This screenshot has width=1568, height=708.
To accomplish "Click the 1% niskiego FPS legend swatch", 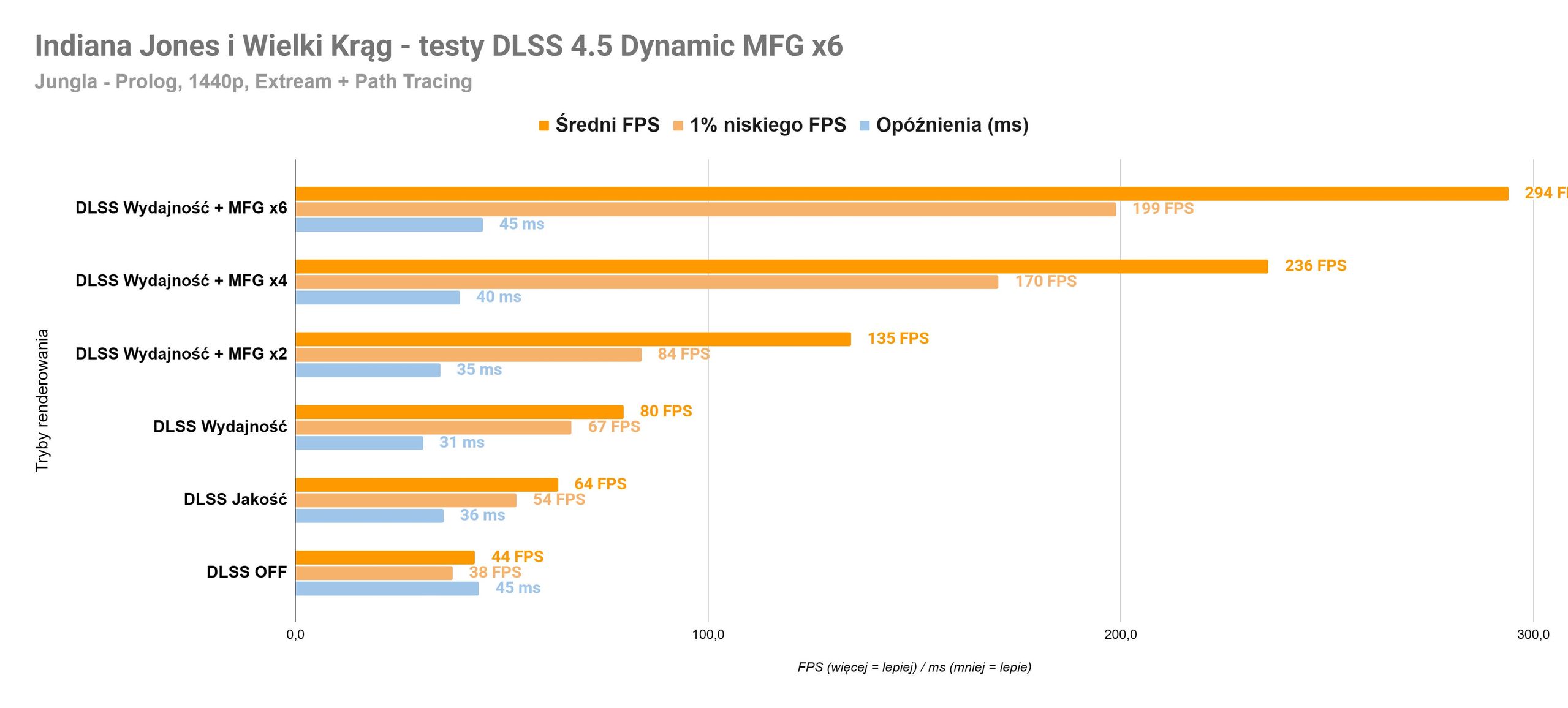I will [678, 126].
